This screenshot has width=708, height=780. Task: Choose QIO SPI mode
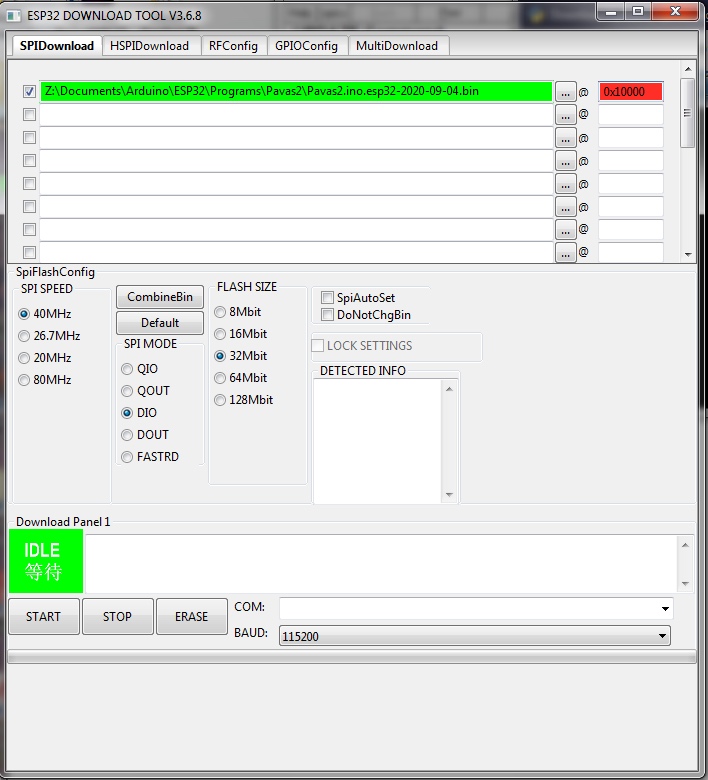tap(127, 369)
